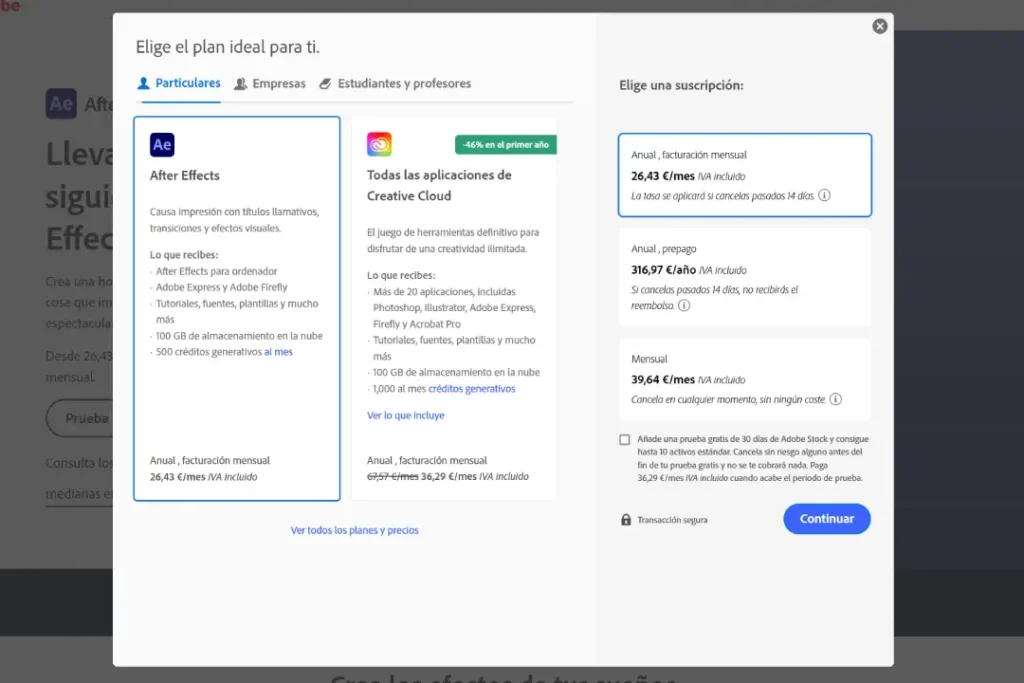1024x683 pixels.
Task: Select 'Anual, facturación mensual' subscription option
Action: (x=744, y=175)
